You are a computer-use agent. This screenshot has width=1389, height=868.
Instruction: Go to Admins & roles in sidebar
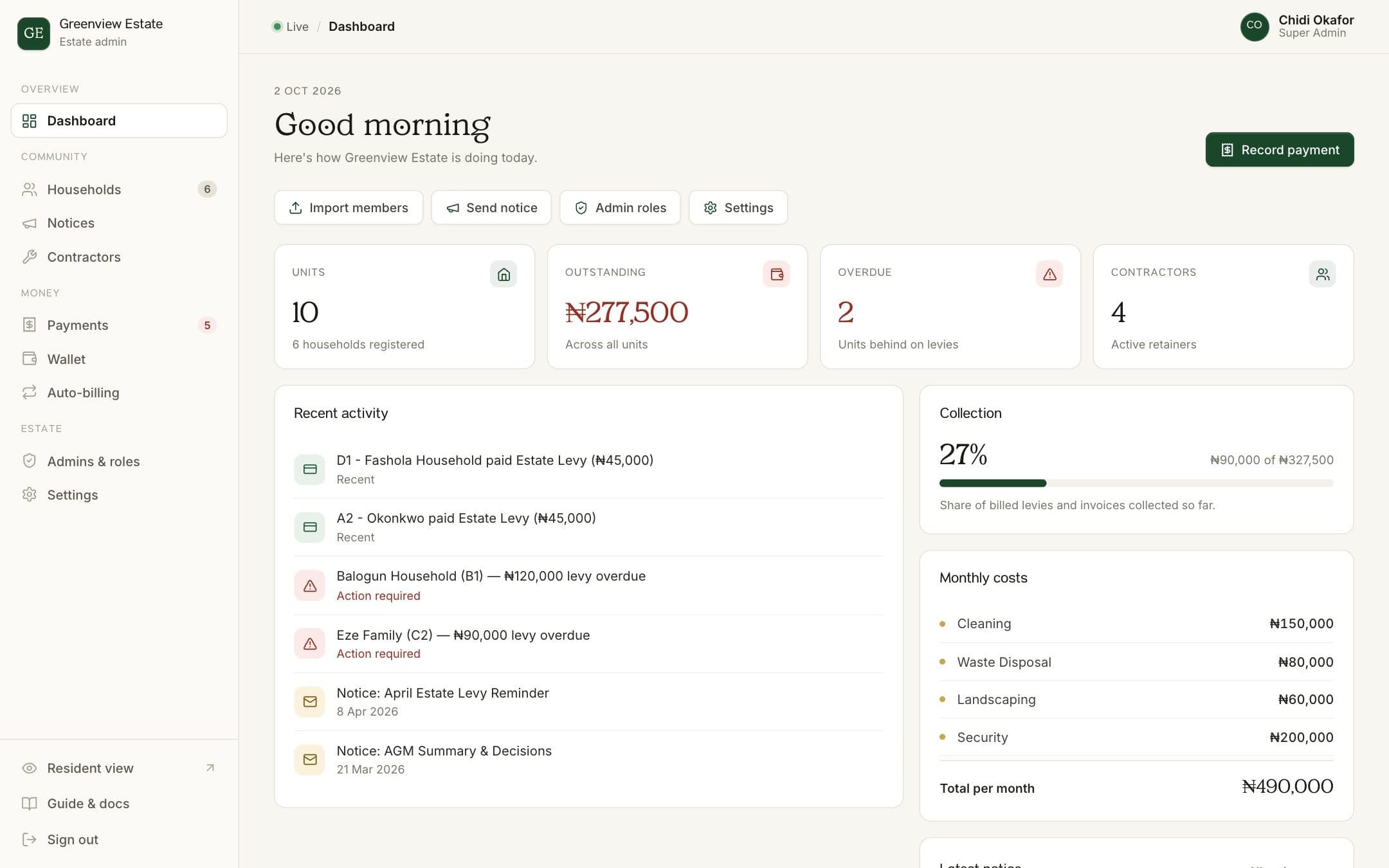tap(119, 461)
